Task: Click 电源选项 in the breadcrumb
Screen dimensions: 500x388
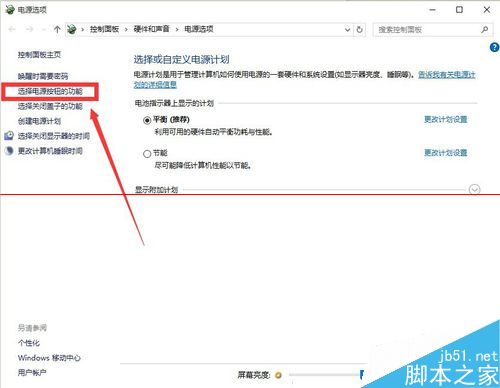Action: (x=199, y=29)
